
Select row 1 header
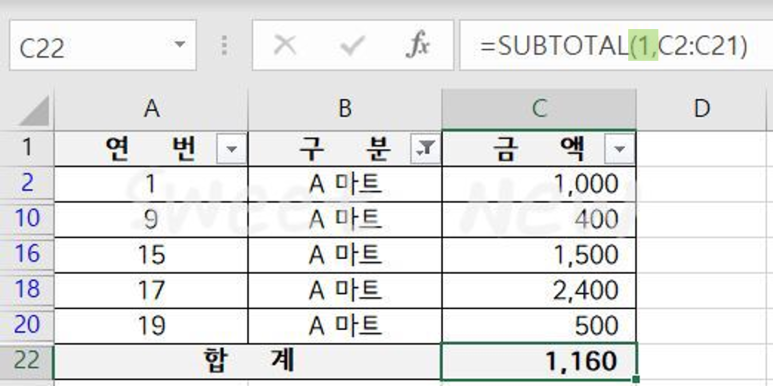(27, 148)
